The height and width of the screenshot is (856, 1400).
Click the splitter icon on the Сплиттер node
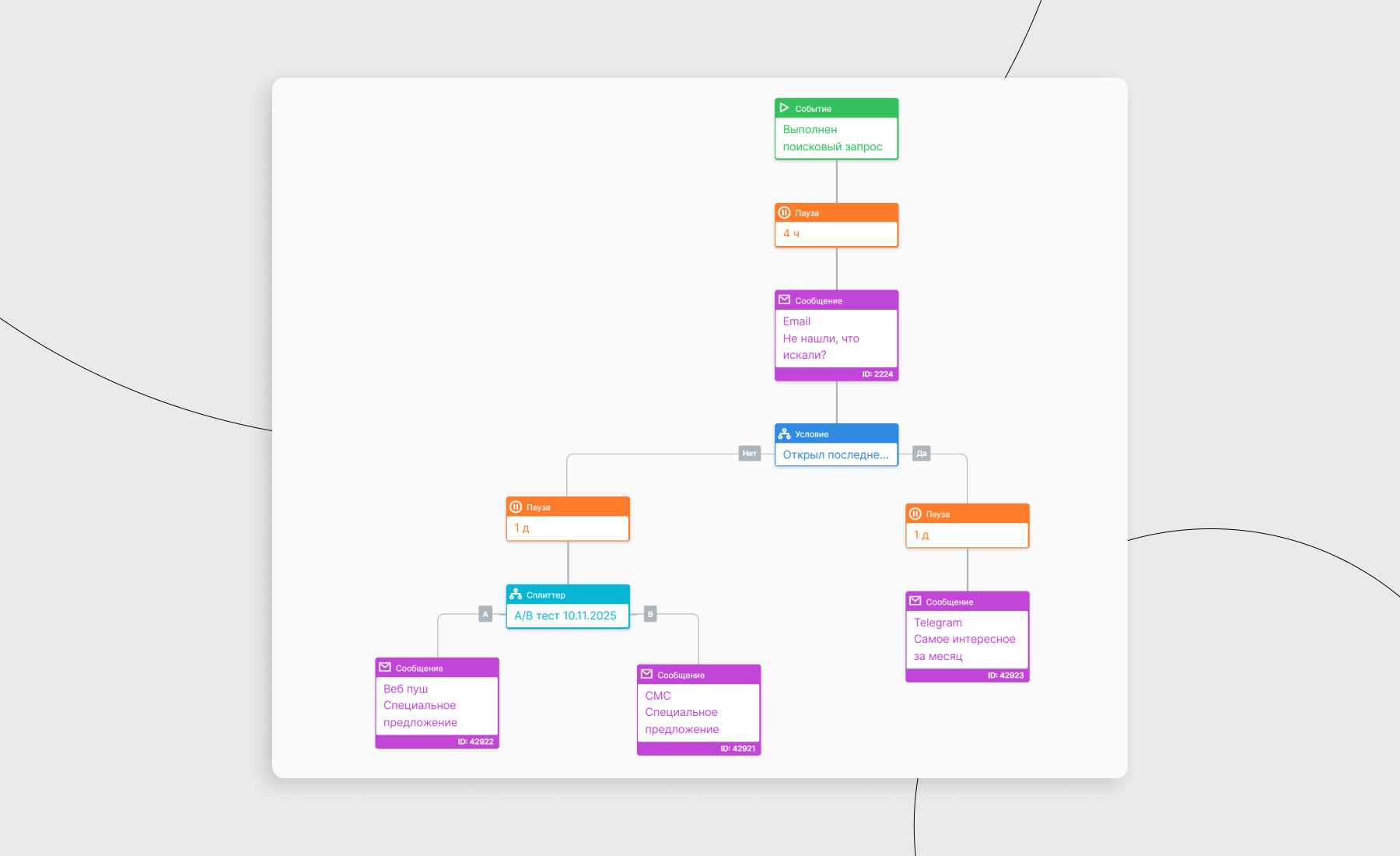(x=516, y=595)
